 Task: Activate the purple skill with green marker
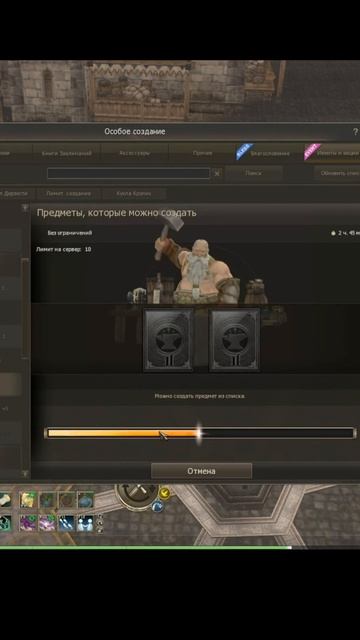(x=29, y=523)
